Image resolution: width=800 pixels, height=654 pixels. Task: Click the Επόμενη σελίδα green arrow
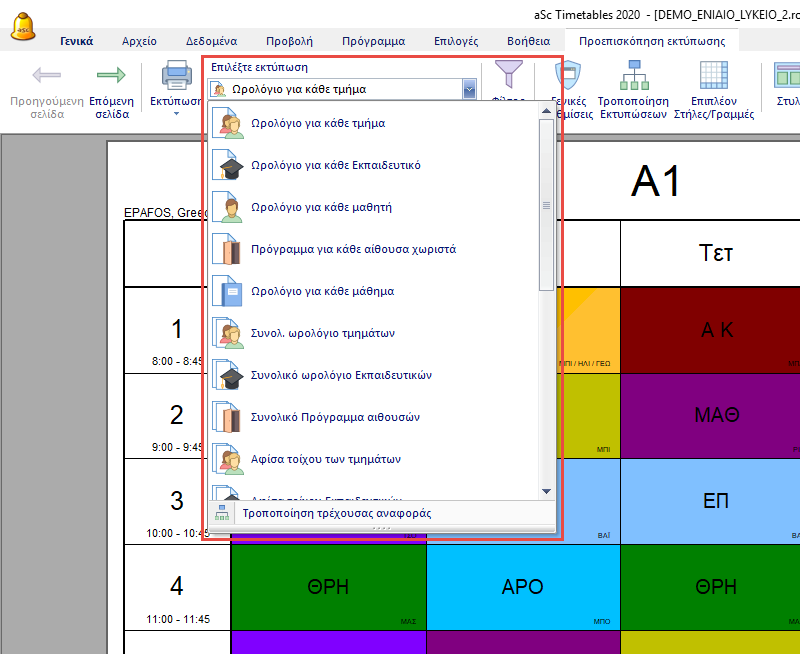111,76
